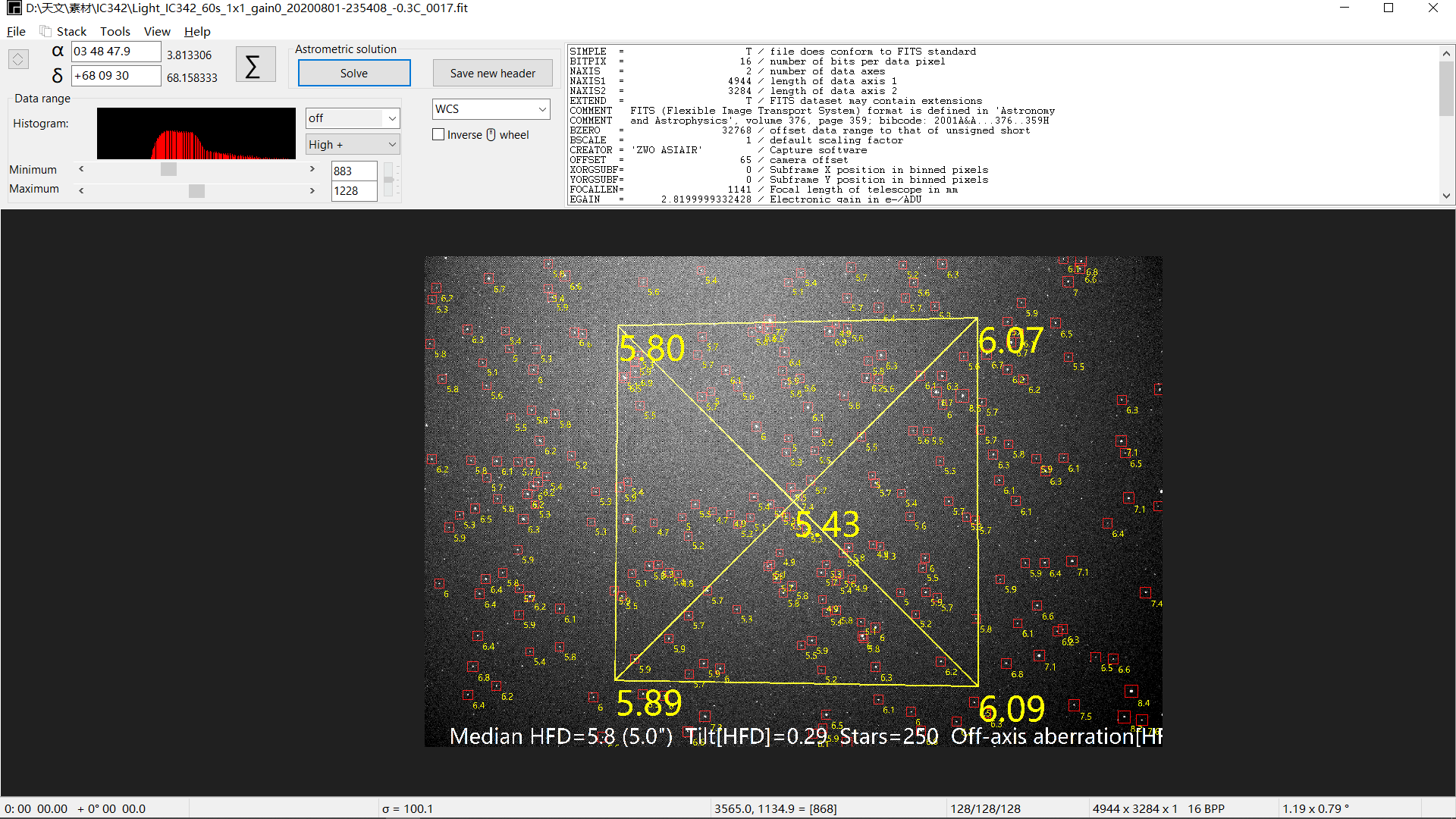Viewport: 1456px width, 819px height.
Task: Click the HFD value 5.80 on image
Action: pos(652,348)
